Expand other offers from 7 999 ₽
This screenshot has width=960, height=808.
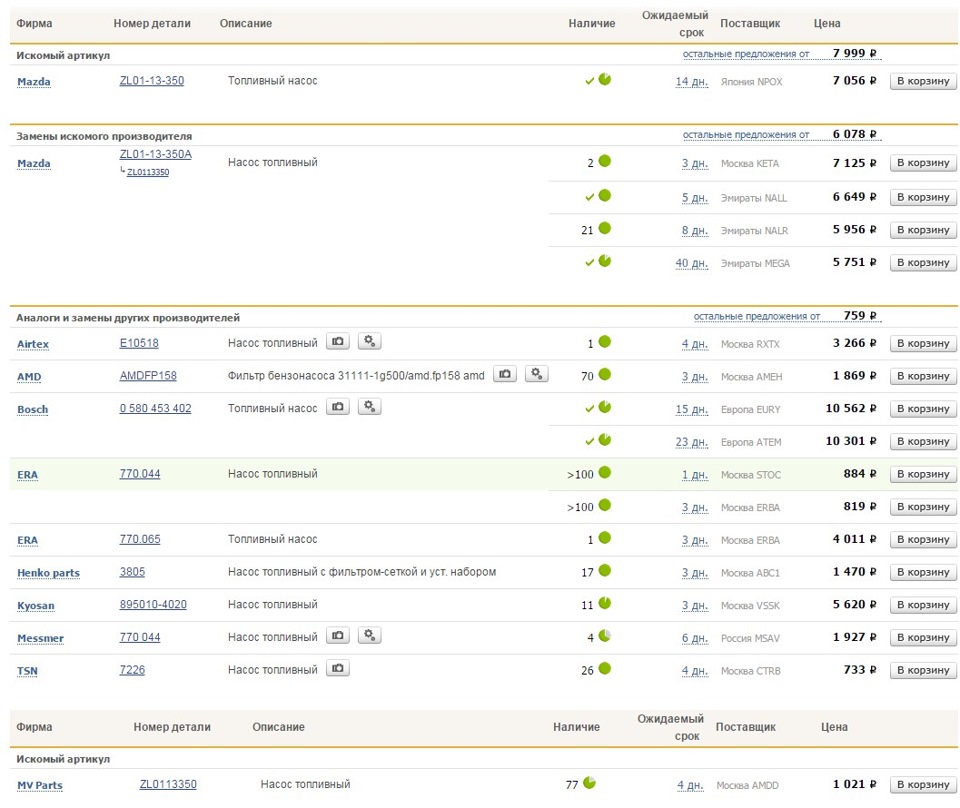click(746, 54)
